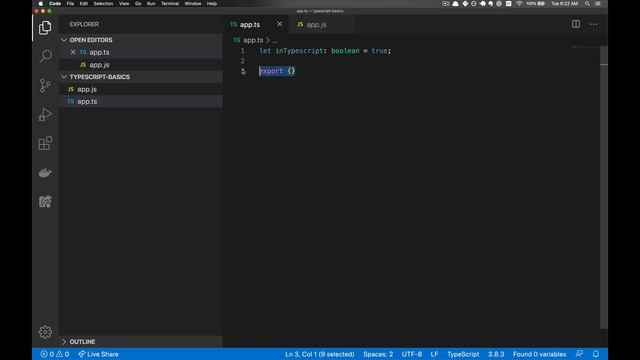
Task: Click the TypeScript version 3.8.3
Action: click(x=496, y=354)
